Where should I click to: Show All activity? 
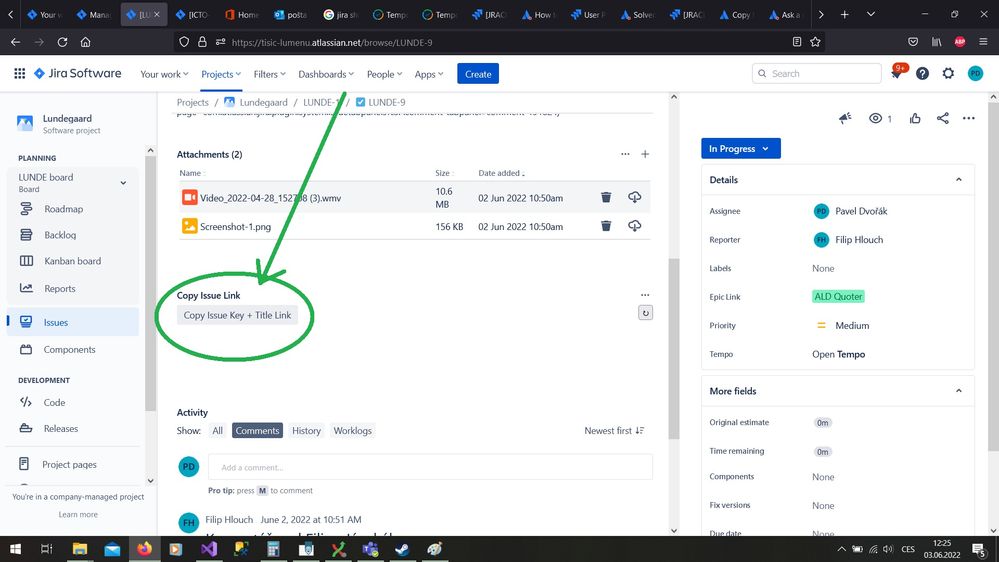217,431
